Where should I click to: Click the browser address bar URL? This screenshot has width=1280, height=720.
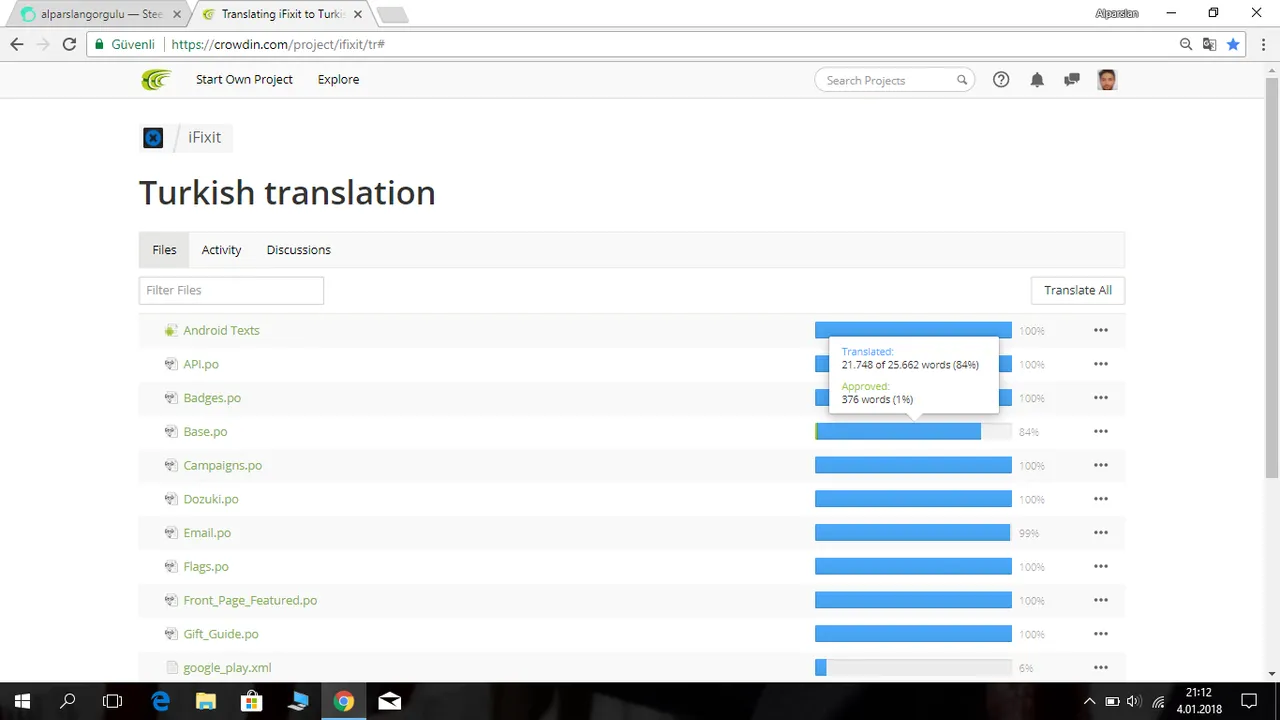(x=278, y=44)
